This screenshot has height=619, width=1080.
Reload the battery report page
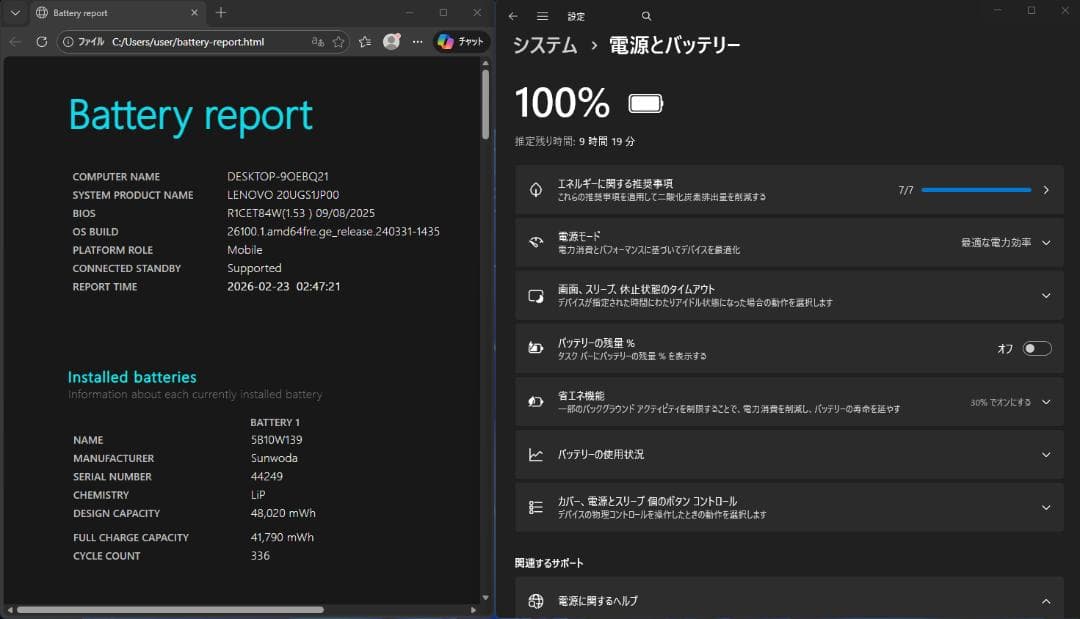(x=40, y=42)
